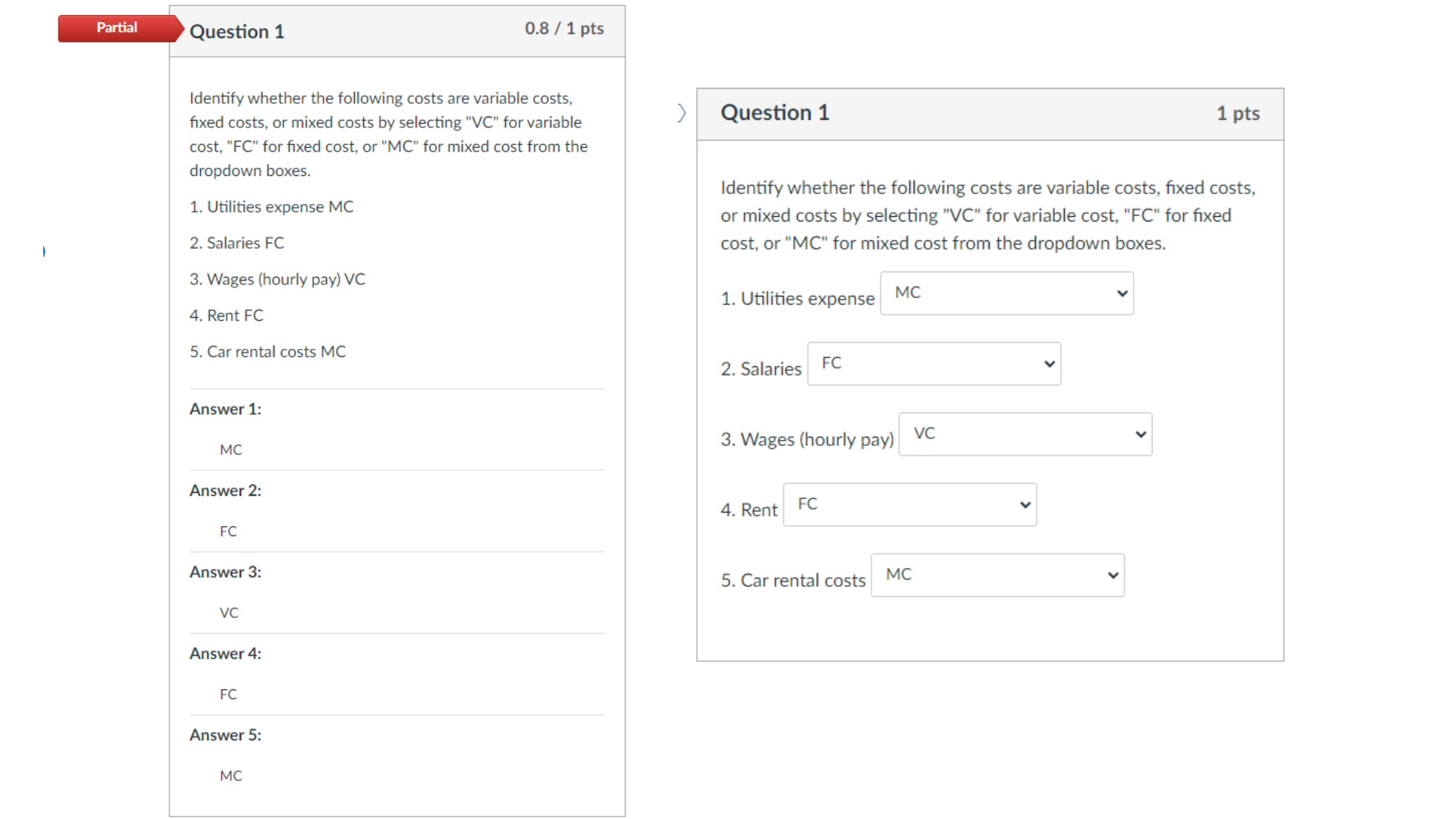This screenshot has width=1456, height=819.
Task: Click the quiz instructions text on the right
Action: pos(986,215)
